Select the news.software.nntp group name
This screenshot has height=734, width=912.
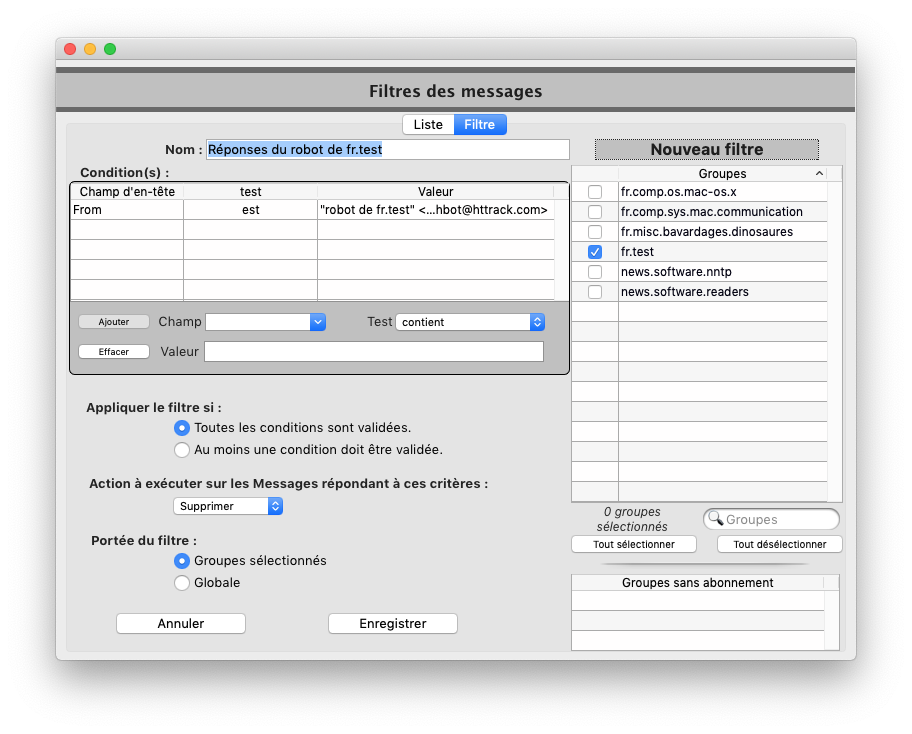(x=676, y=272)
